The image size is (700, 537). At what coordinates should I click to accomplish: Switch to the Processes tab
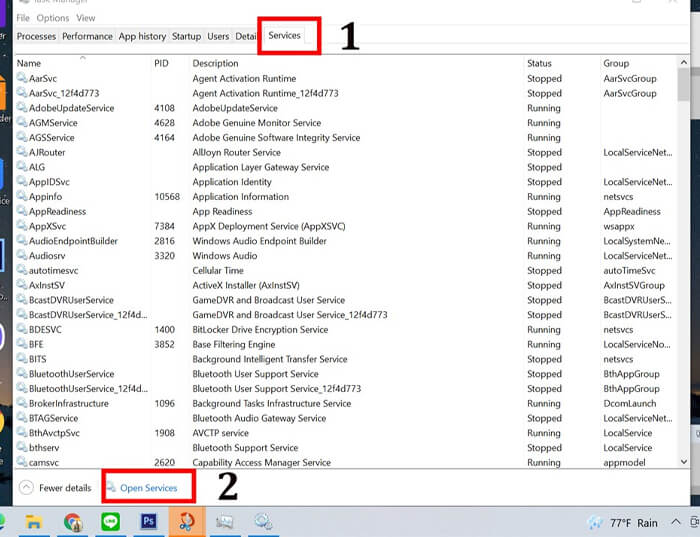36,36
